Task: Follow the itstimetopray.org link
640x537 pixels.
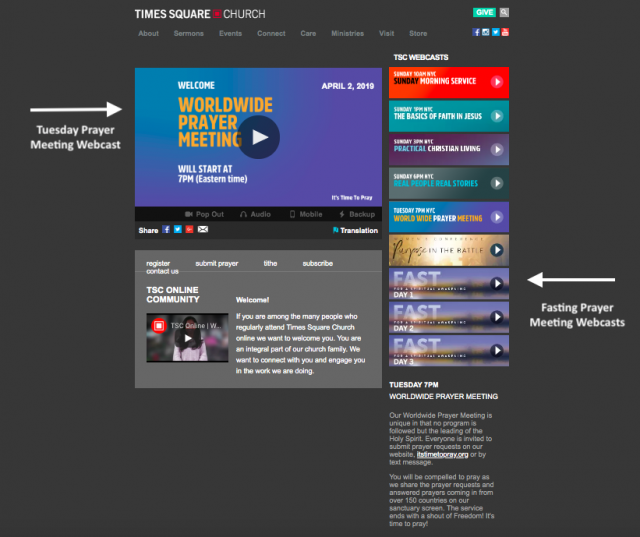Action: 442,455
